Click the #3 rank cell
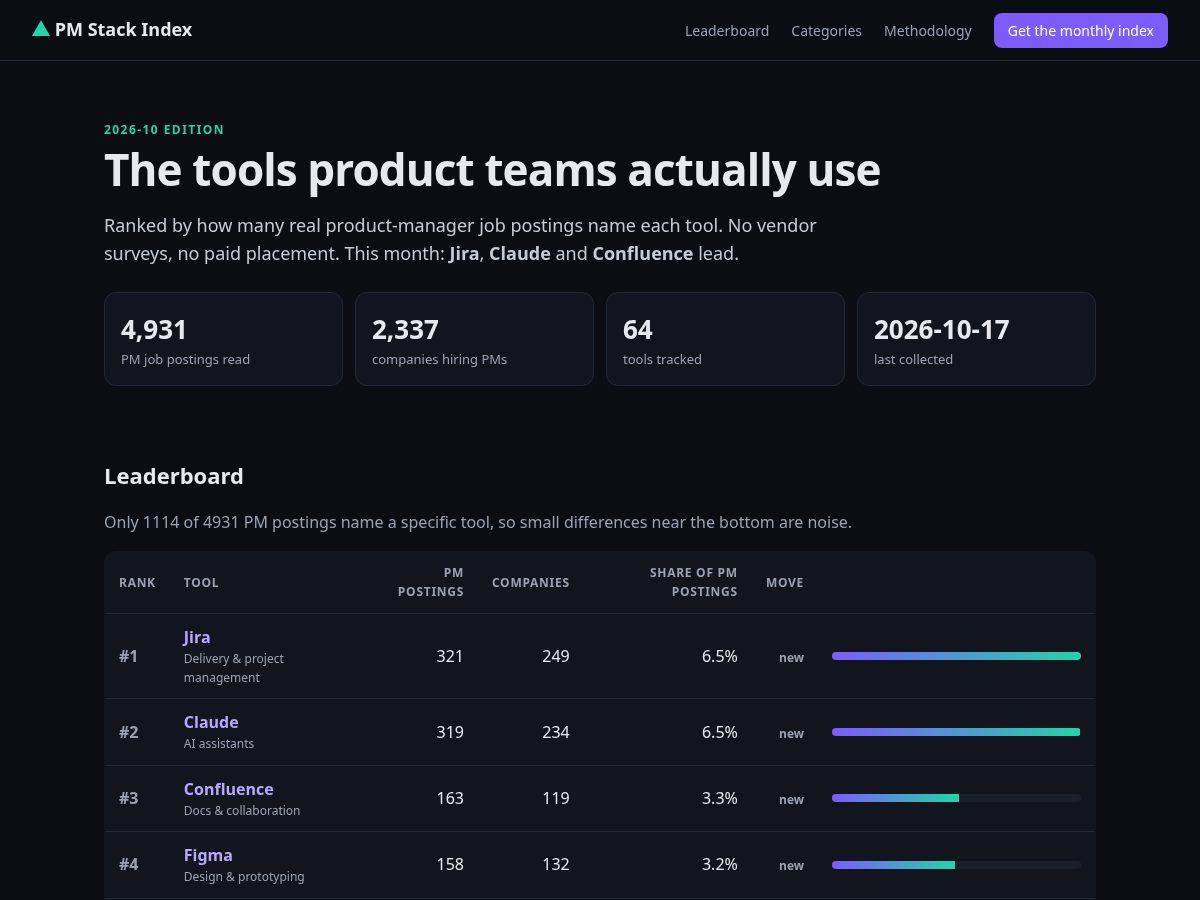 tap(129, 798)
